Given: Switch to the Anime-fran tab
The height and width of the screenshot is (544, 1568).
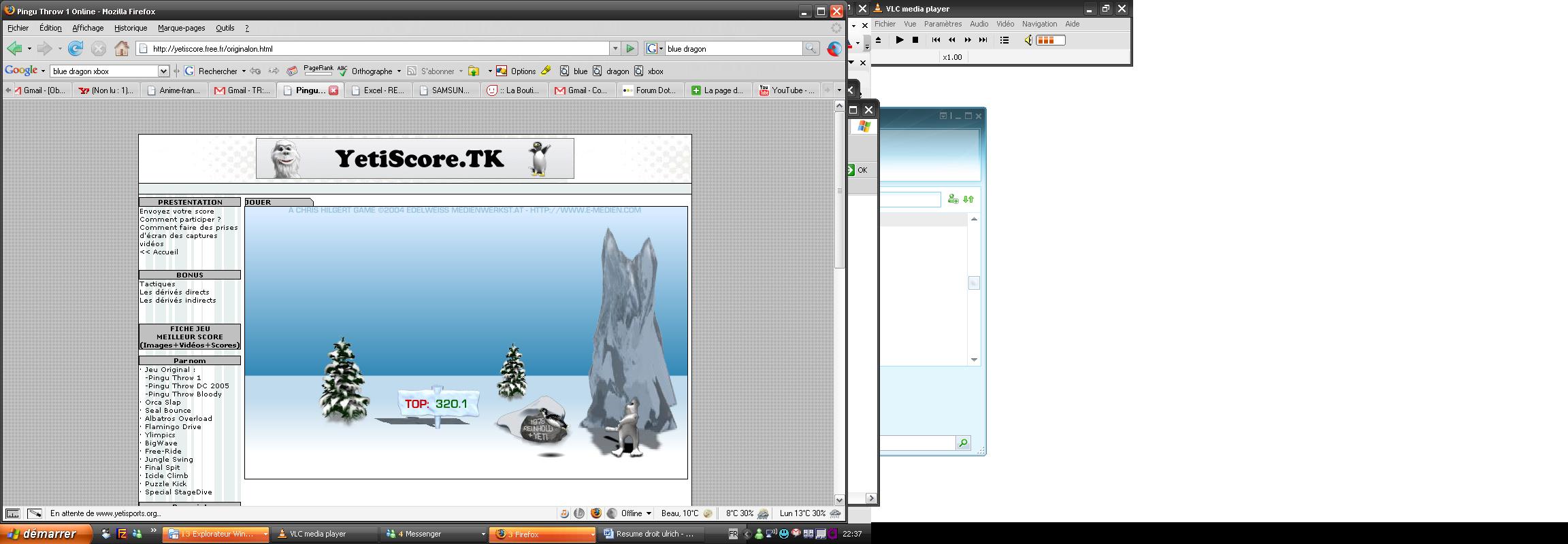Looking at the screenshot, I should coord(174,90).
